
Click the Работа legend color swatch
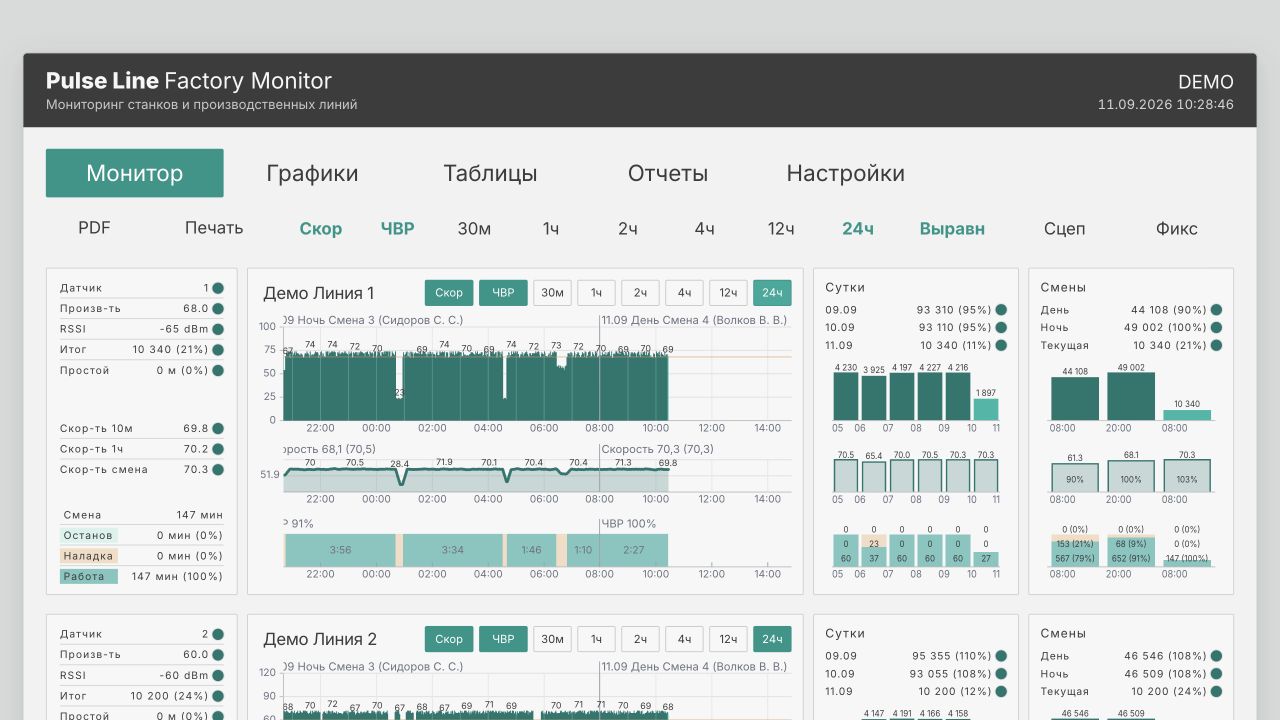(x=89, y=577)
